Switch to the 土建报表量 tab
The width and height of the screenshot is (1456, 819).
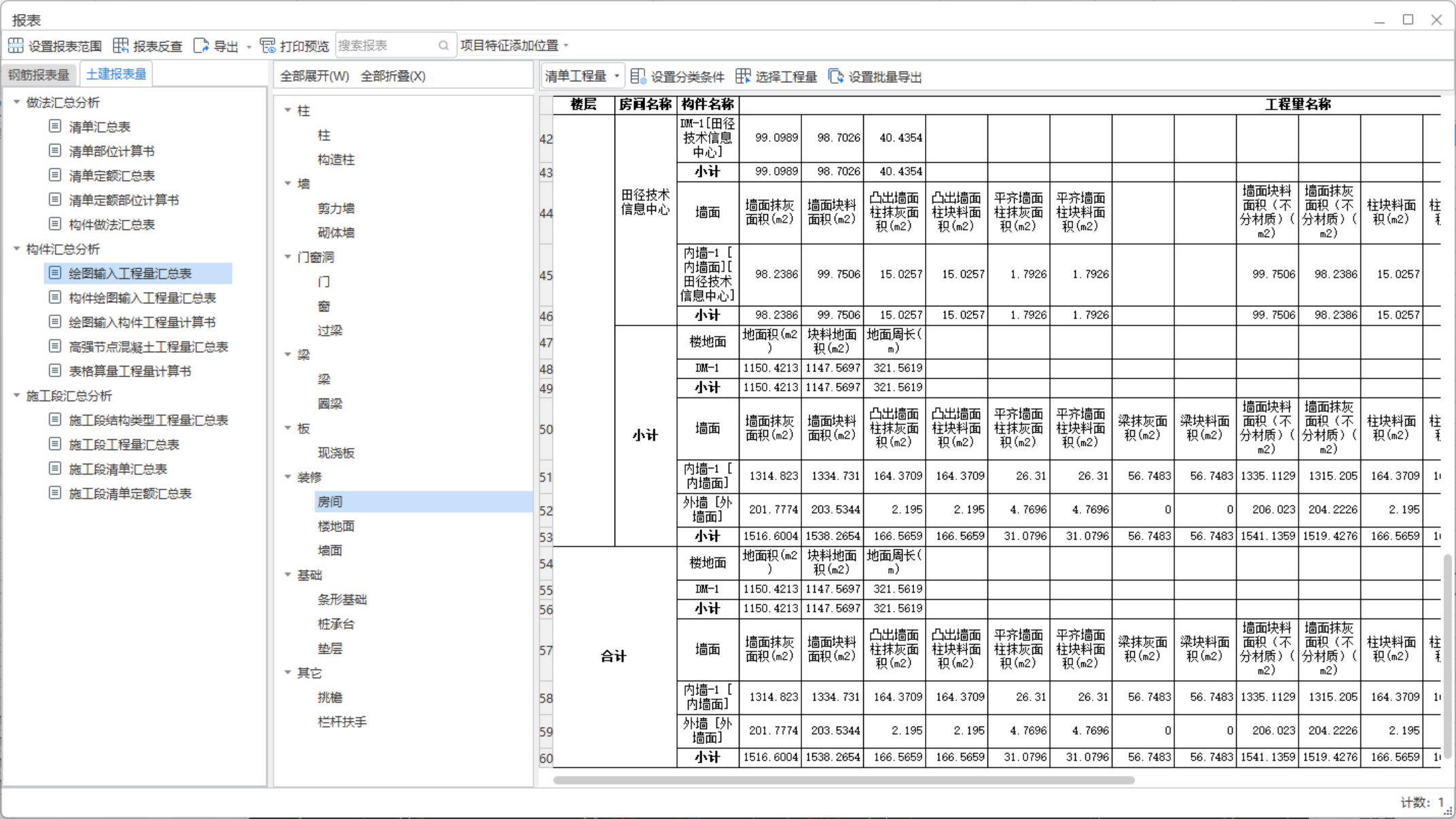(x=116, y=74)
